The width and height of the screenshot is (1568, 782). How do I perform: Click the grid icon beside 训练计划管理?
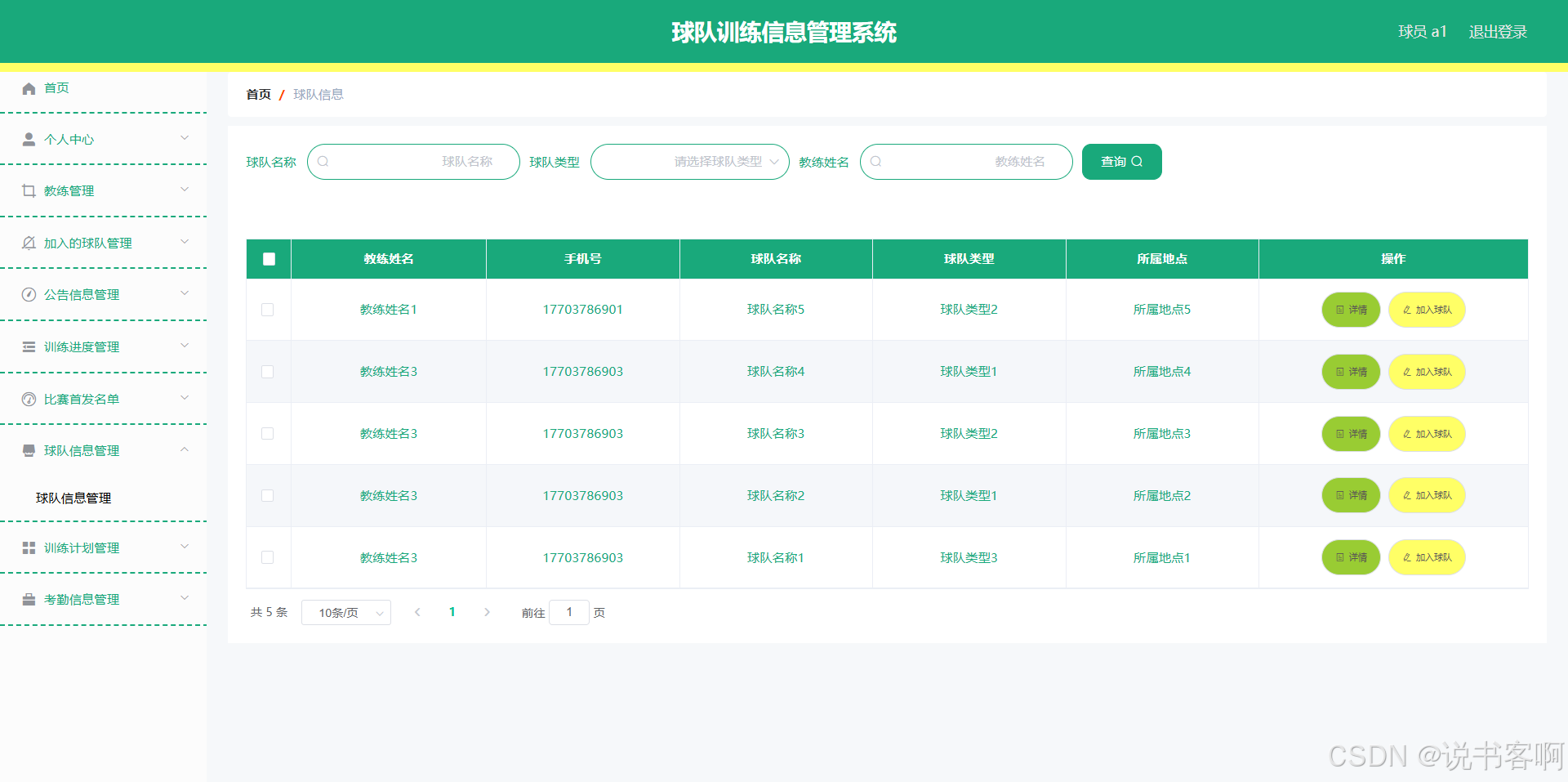coord(29,548)
